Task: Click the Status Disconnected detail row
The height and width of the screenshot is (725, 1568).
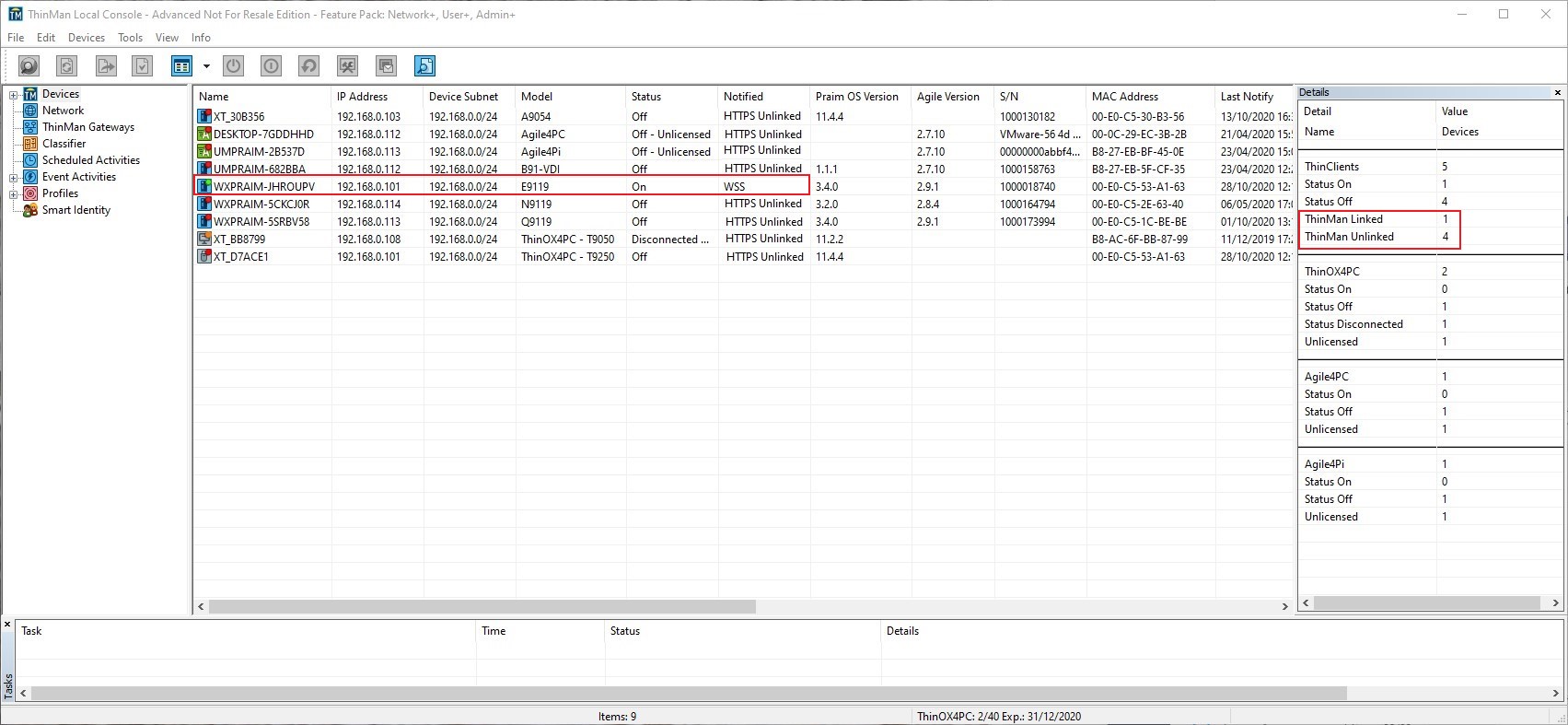Action: [x=1430, y=324]
